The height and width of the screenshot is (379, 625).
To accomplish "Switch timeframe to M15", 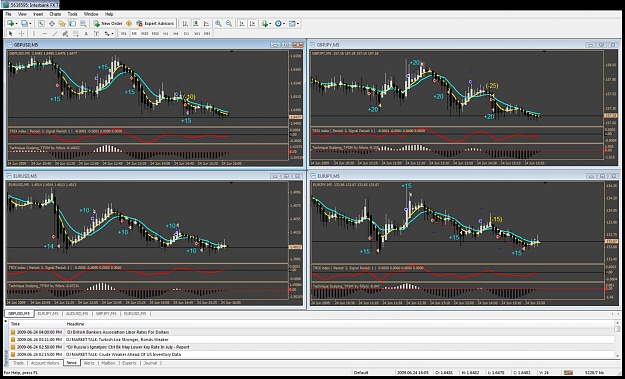I will tap(145, 34).
